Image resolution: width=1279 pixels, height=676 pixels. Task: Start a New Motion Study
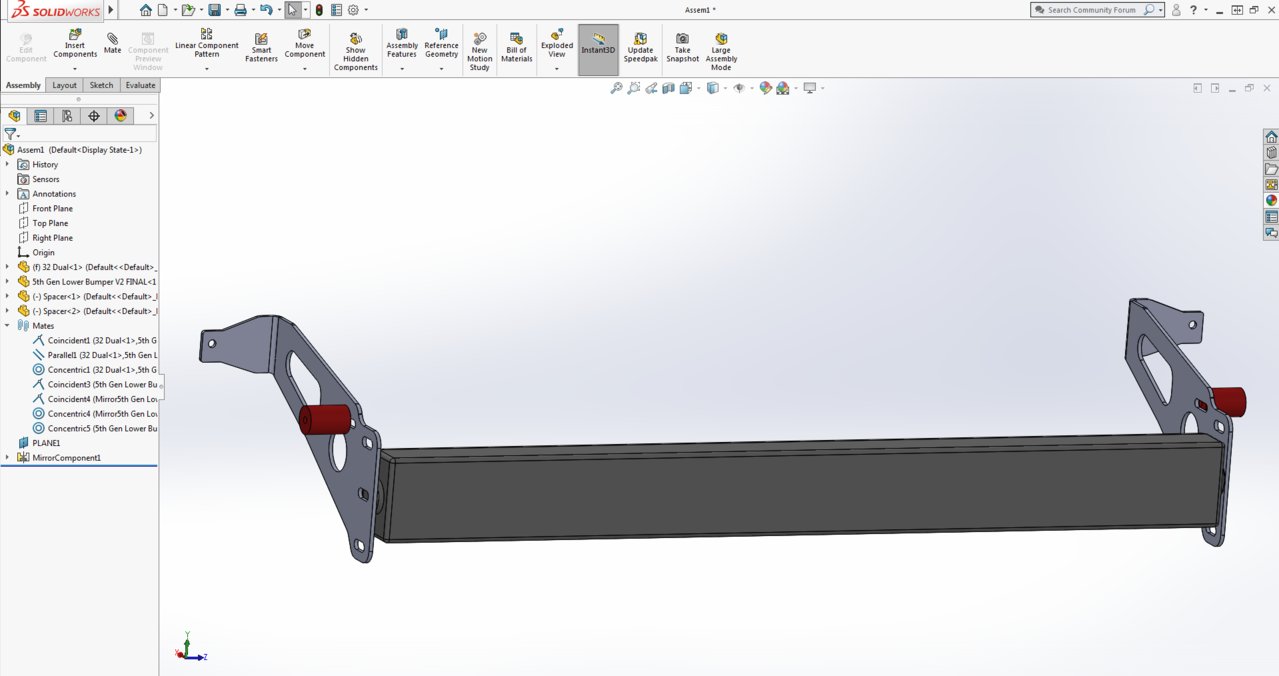pyautogui.click(x=480, y=52)
